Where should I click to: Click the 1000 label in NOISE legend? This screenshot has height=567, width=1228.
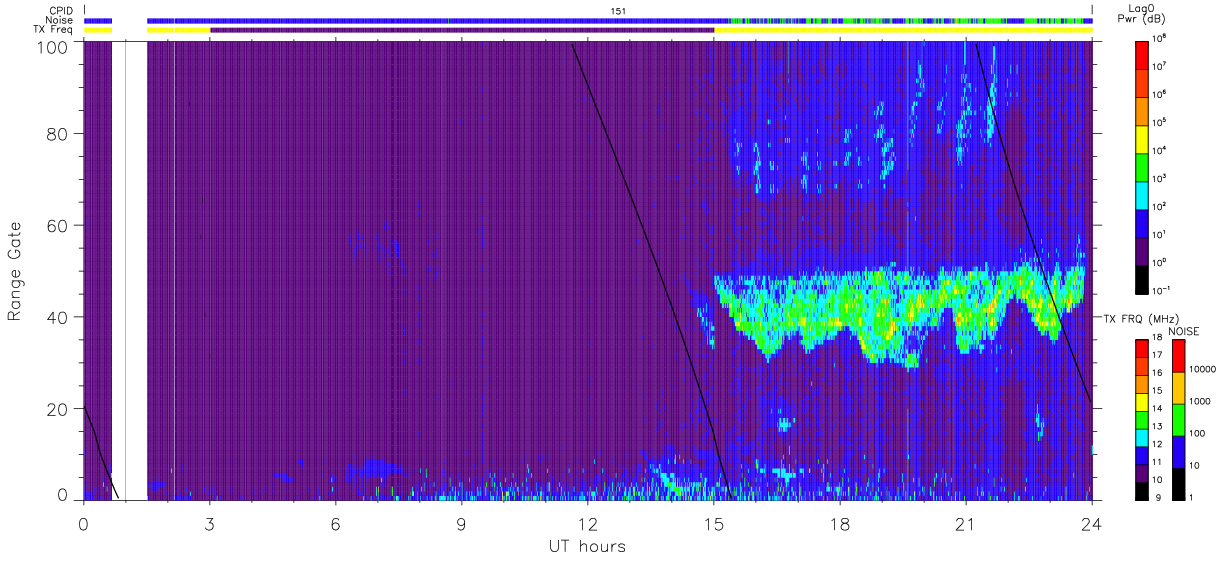click(x=1200, y=402)
